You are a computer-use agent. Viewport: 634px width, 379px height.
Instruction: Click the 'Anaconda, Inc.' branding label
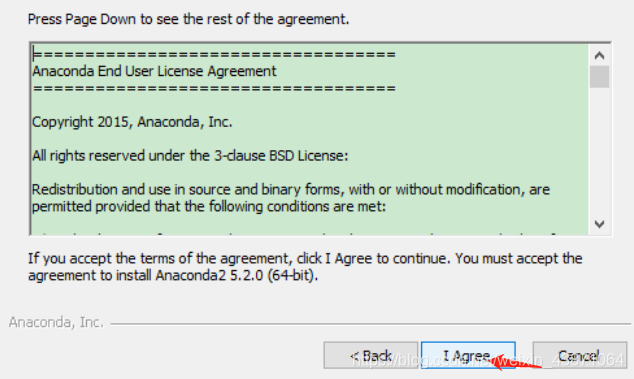(x=56, y=322)
